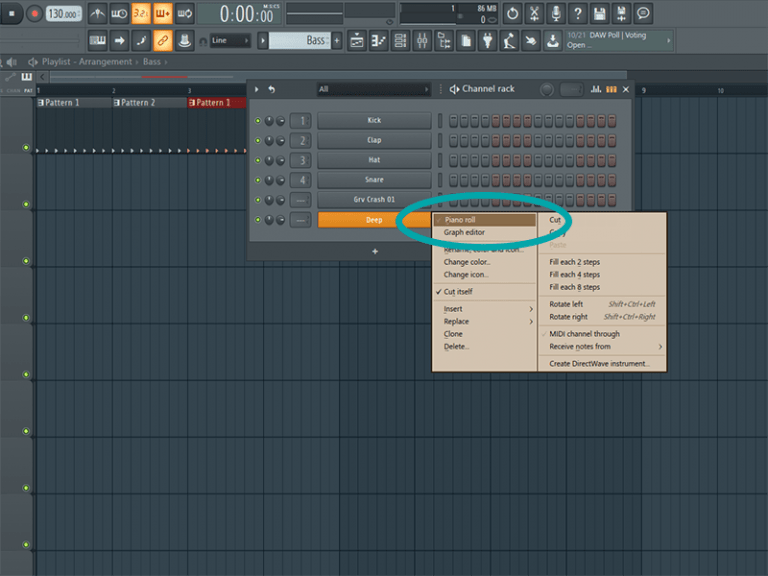768x576 pixels.
Task: Toggle Cut itself menu option
Action: point(458,291)
